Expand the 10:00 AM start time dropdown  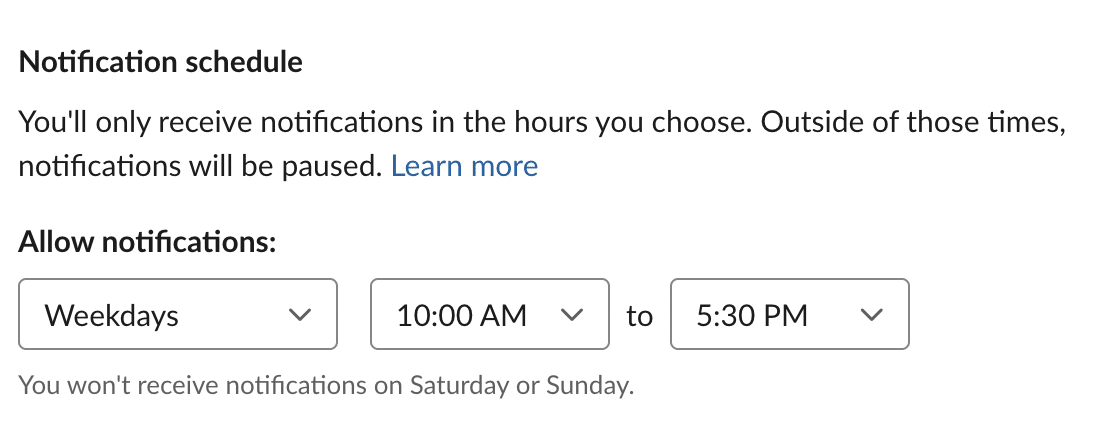click(489, 315)
